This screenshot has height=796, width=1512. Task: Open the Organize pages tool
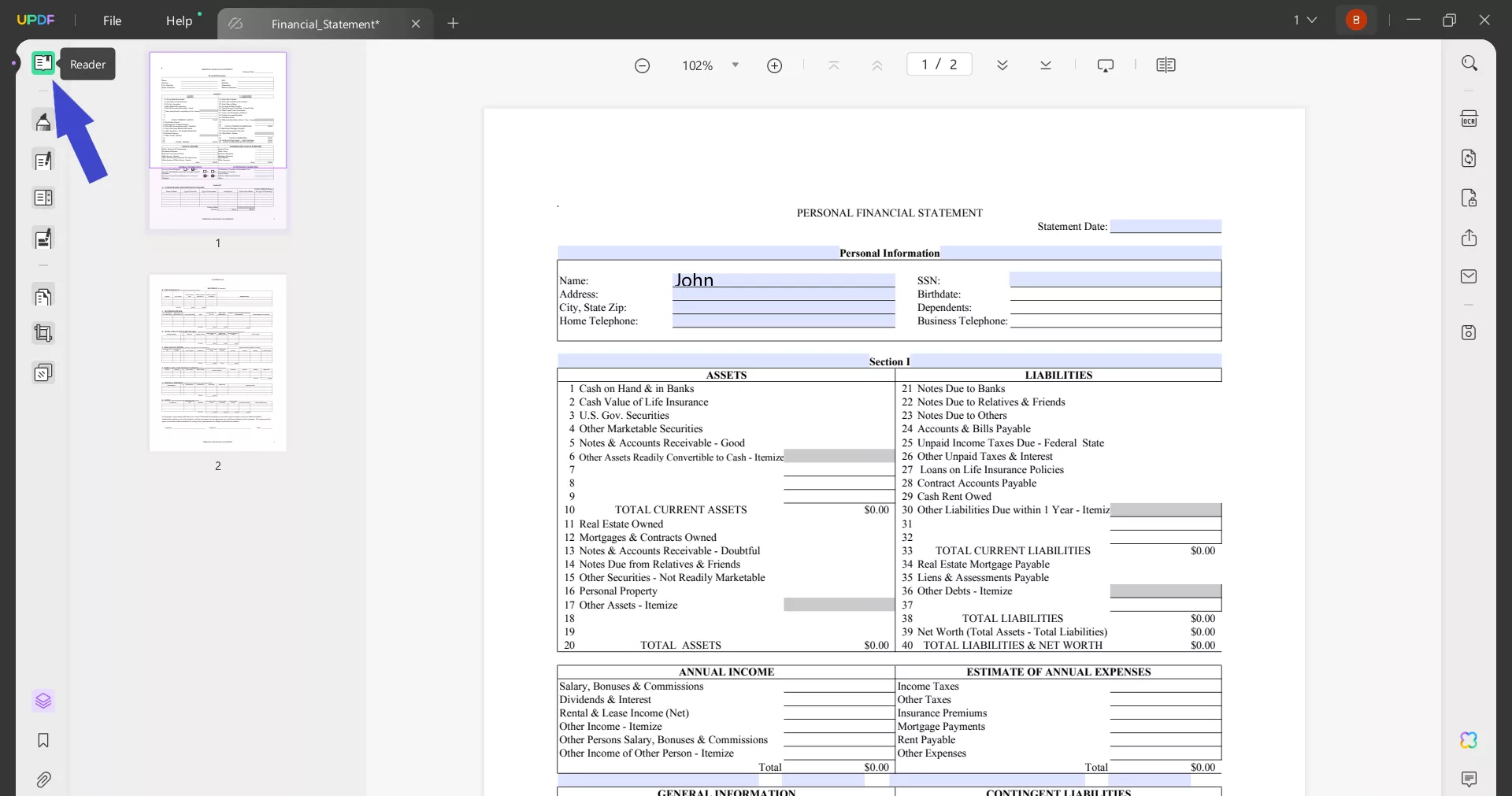tap(43, 297)
